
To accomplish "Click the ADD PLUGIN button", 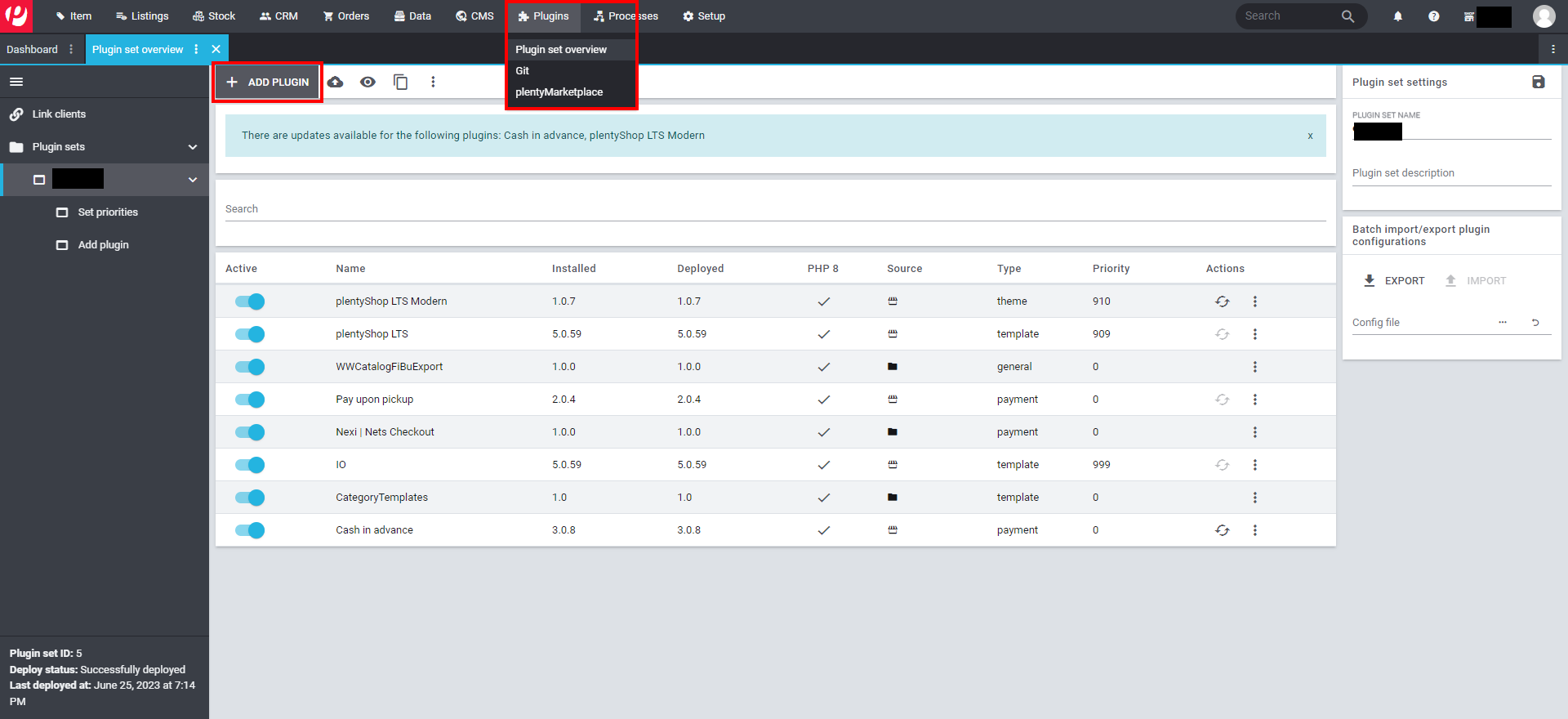I will click(268, 83).
